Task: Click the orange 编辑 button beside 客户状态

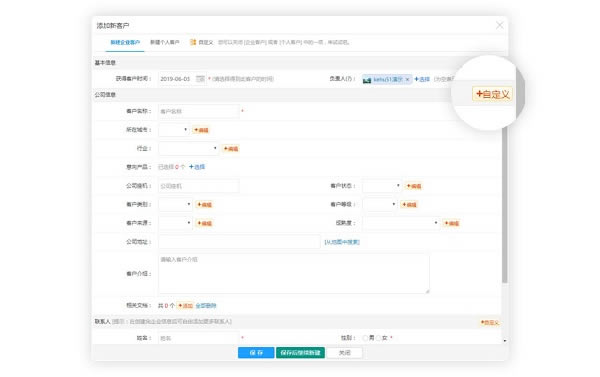Action: click(414, 186)
